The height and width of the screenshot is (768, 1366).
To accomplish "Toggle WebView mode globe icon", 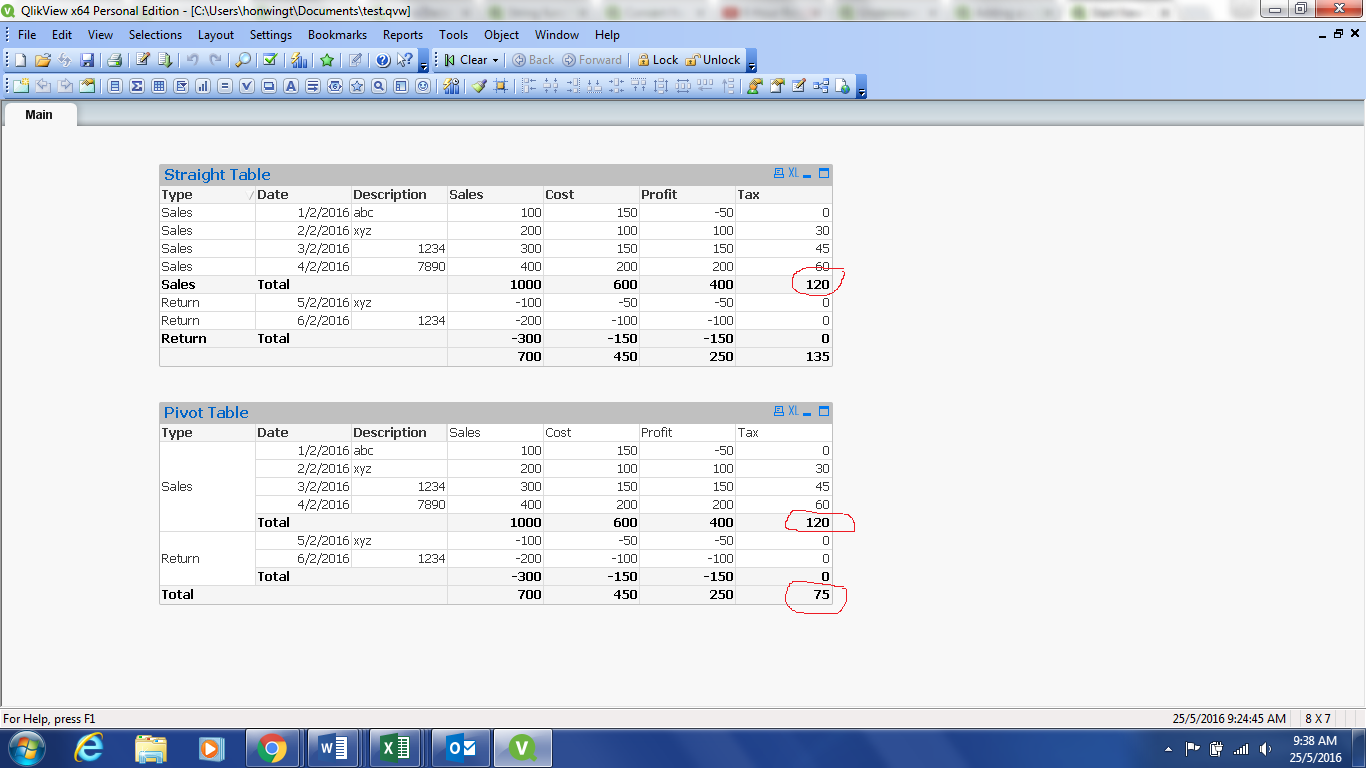I will click(x=842, y=86).
